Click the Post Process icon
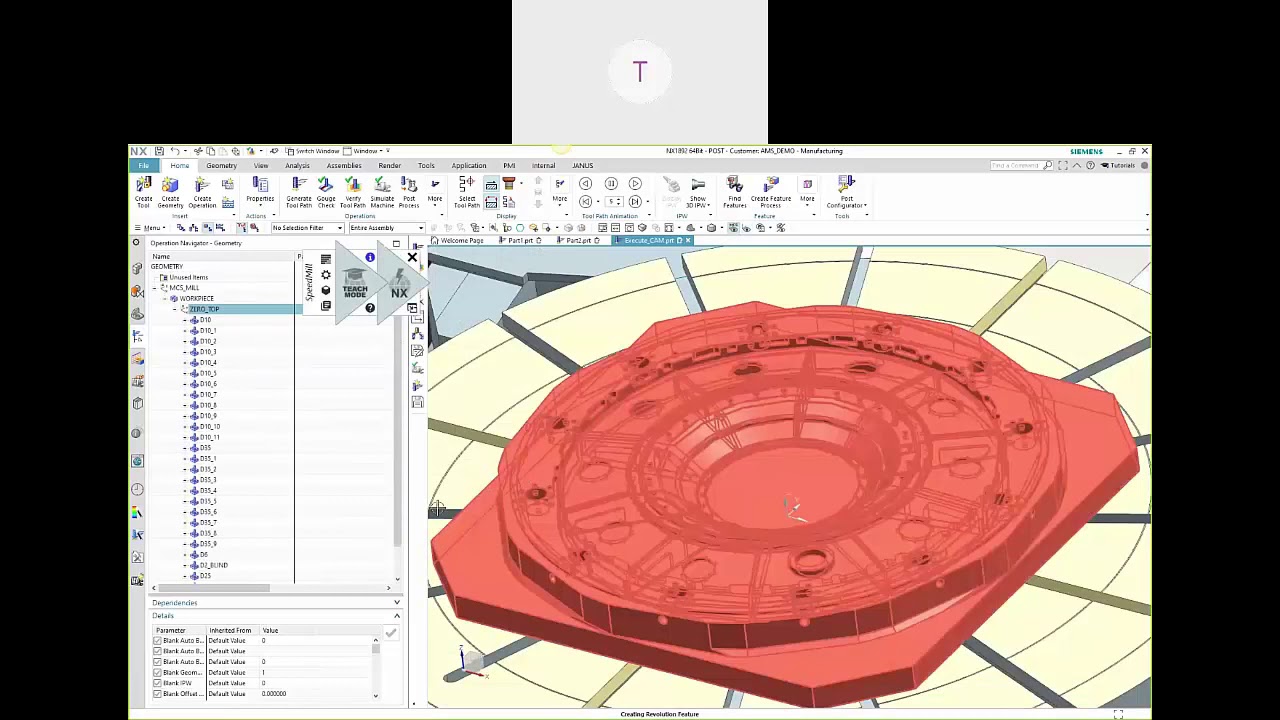The image size is (1280, 720). pyautogui.click(x=409, y=192)
